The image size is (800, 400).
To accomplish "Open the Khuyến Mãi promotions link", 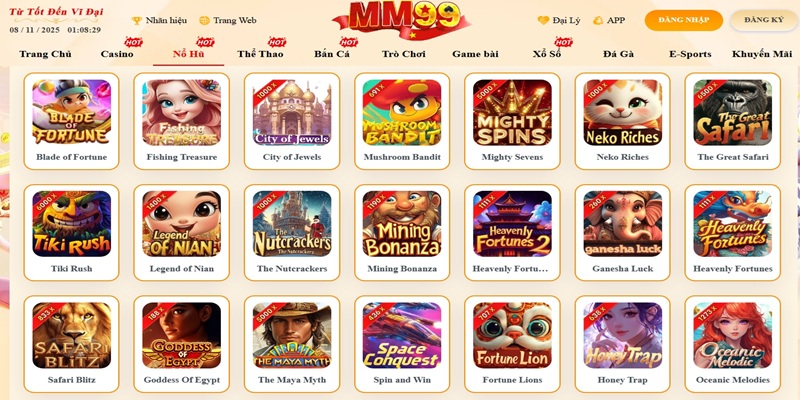I will tap(762, 54).
